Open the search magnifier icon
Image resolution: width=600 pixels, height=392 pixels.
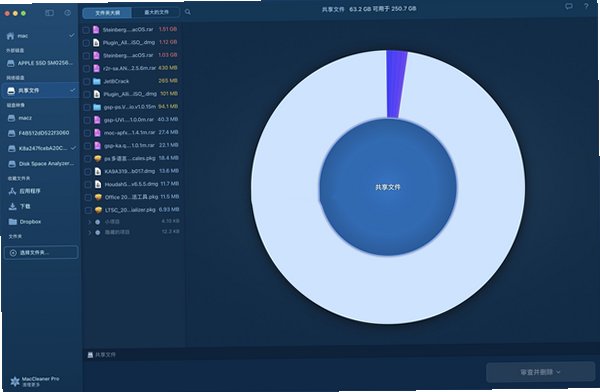(188, 12)
